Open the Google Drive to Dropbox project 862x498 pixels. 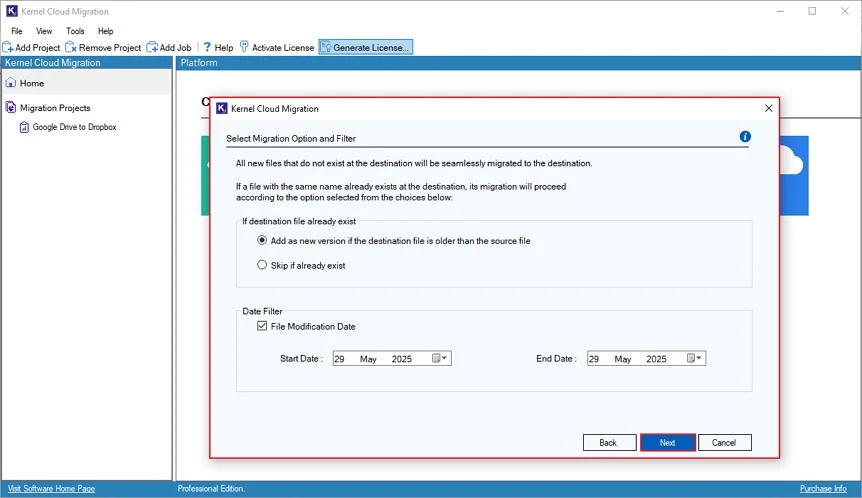tap(74, 127)
